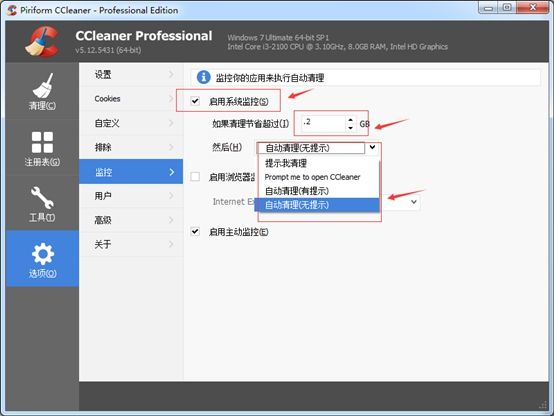The image size is (554, 416).
Task: Open the 高级 advanced menu item
Action: [x=131, y=220]
